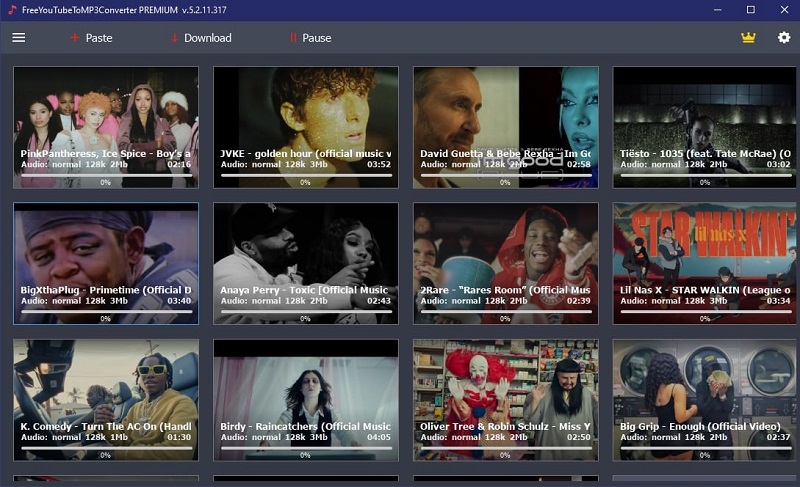
Task: Select PinkPantheress, Ice Spice video thumbnail
Action: tap(106, 127)
